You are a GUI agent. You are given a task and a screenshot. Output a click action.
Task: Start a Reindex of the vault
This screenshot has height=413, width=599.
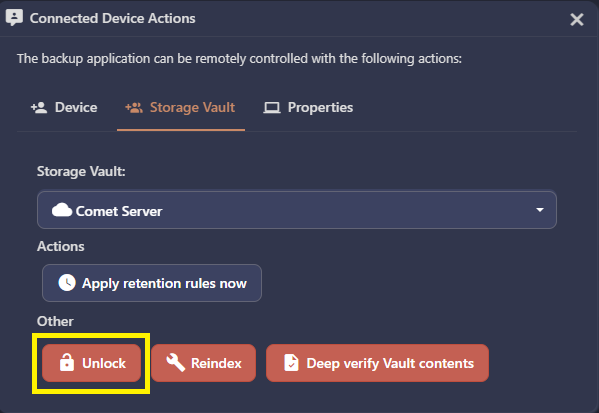[203, 363]
